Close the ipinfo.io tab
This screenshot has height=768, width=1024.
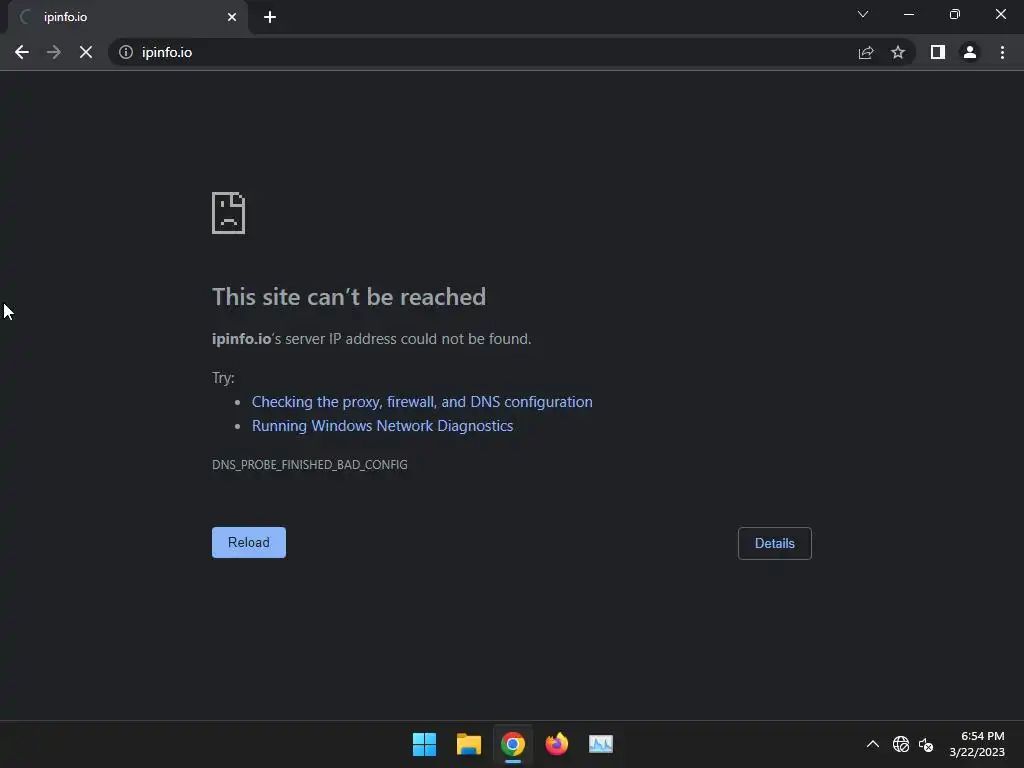pos(232,17)
